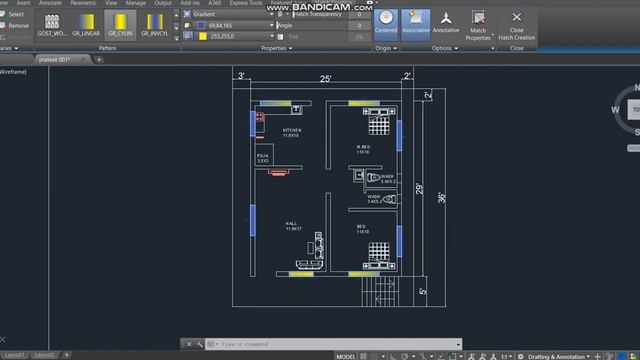Viewport: 640px width, 360px height.
Task: Click the clean screen status icon
Action: coord(633,357)
